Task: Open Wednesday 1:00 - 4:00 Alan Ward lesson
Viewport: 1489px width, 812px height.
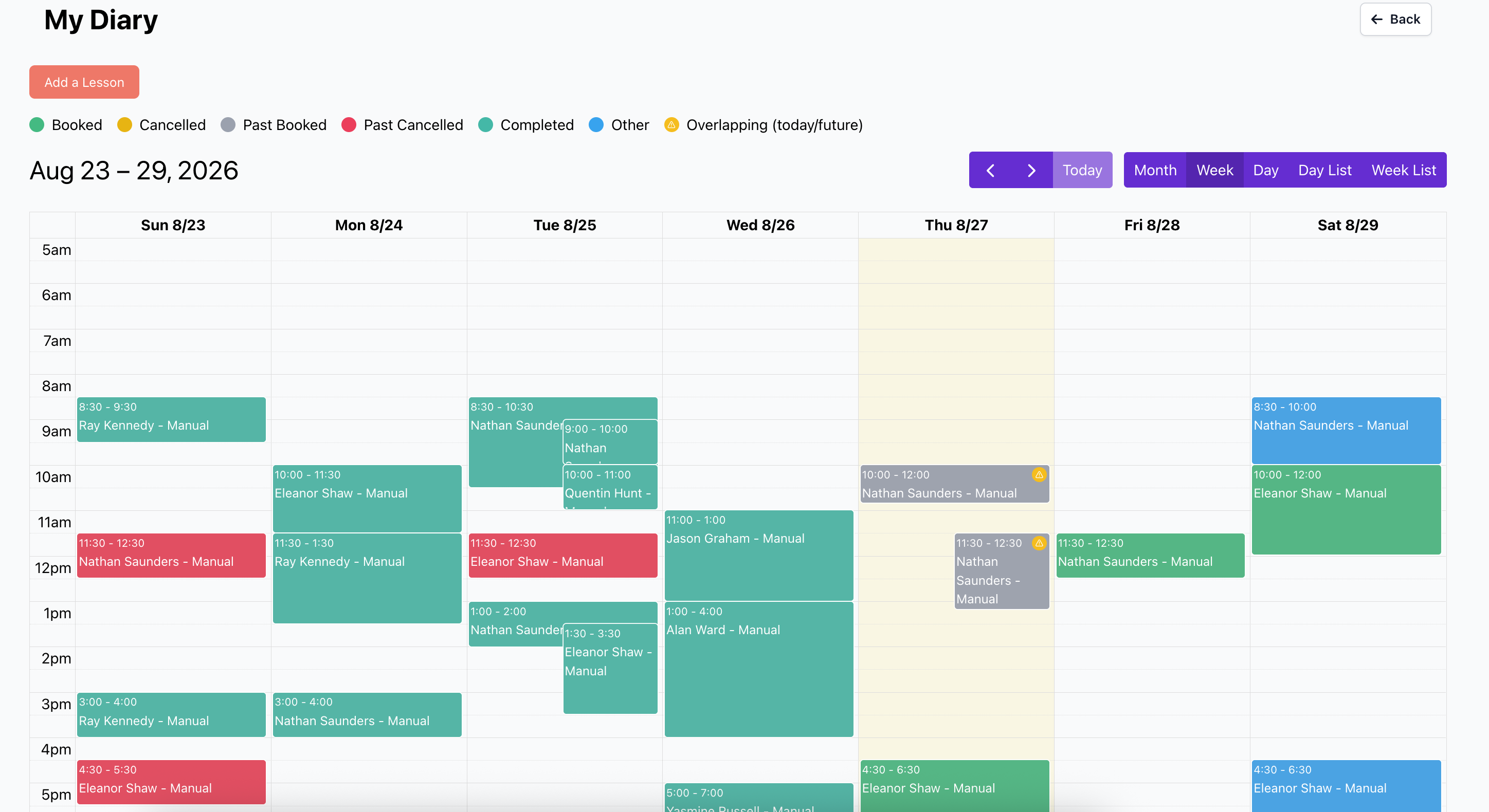Action: [759, 669]
